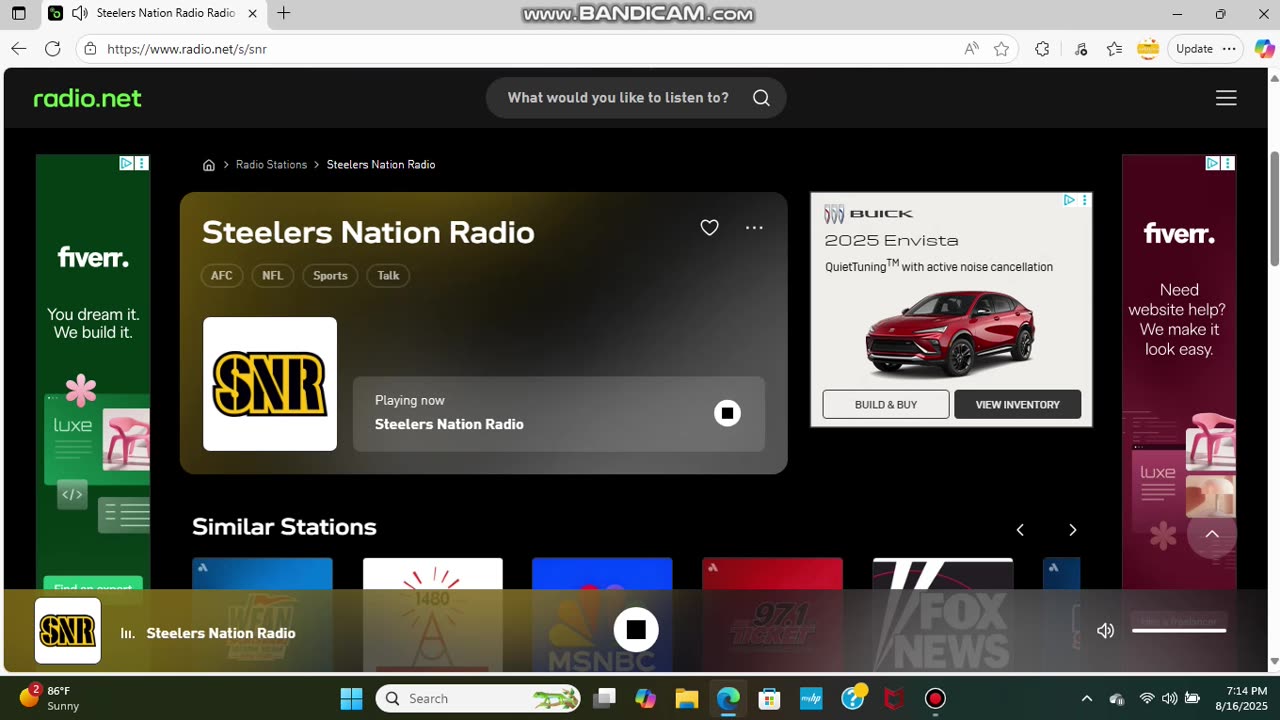Open the Fox News similar station card
Screen dimensions: 1280x720
(x=942, y=614)
